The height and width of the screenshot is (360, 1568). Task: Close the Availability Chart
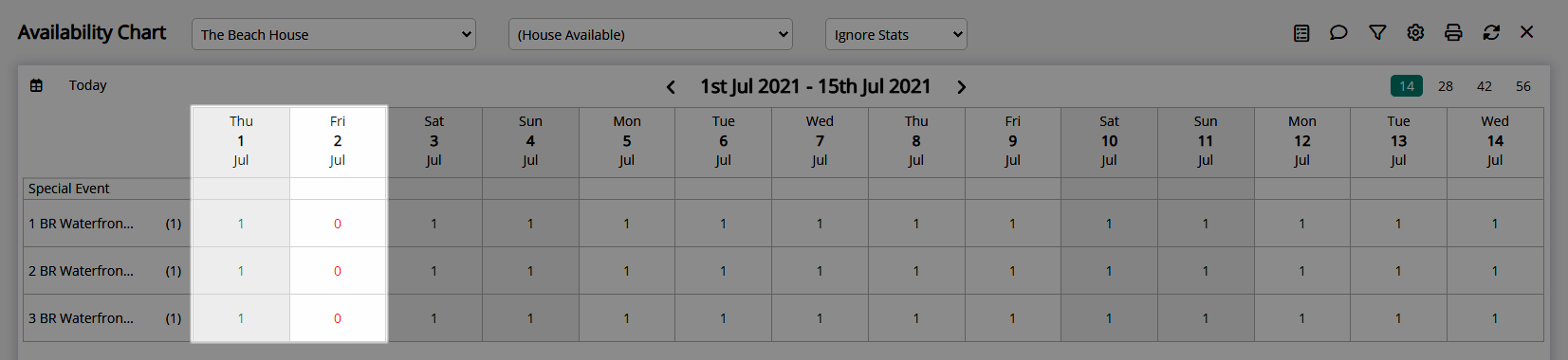[x=1526, y=32]
